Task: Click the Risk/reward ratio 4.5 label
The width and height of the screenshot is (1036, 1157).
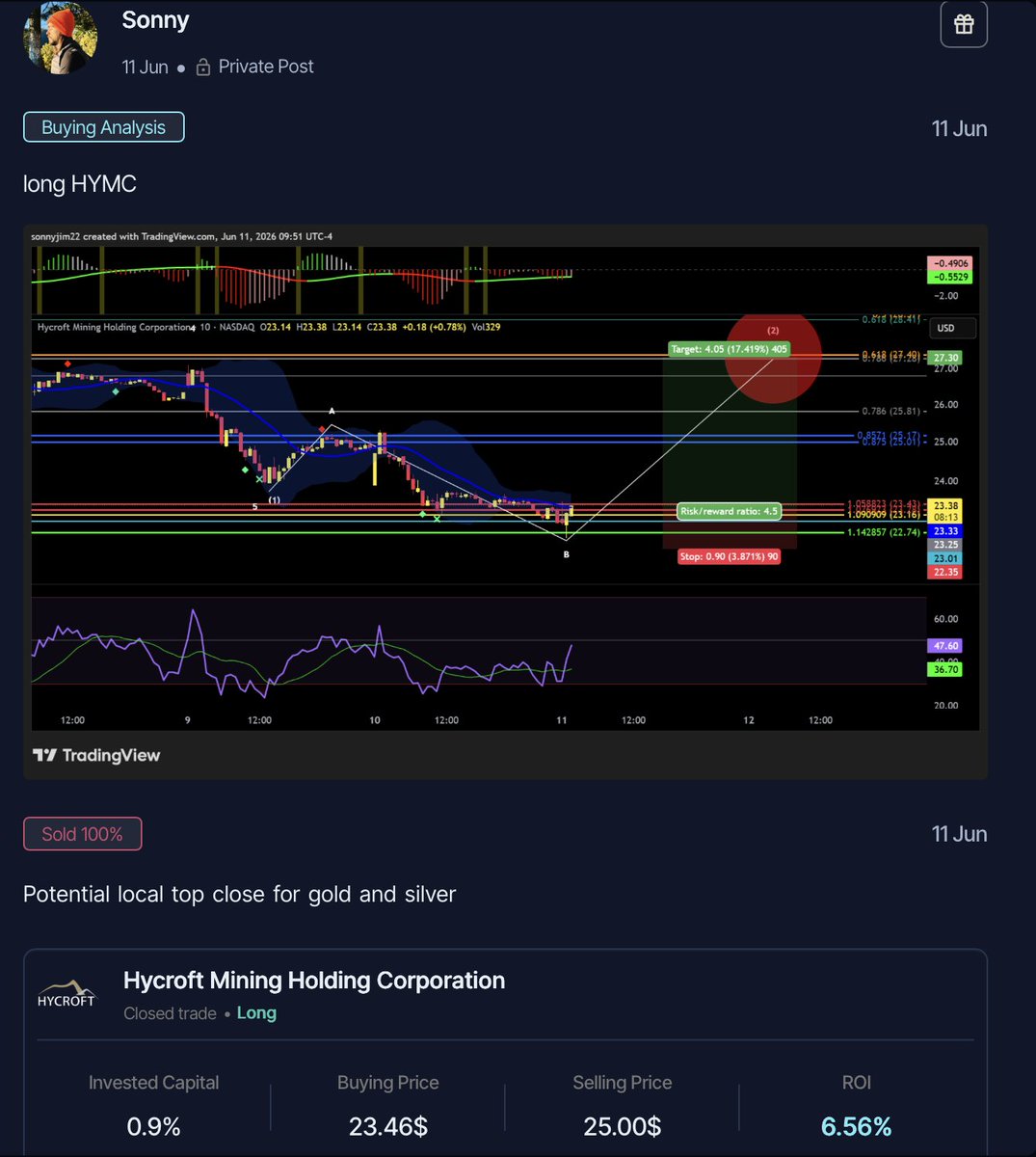Action: [x=729, y=511]
